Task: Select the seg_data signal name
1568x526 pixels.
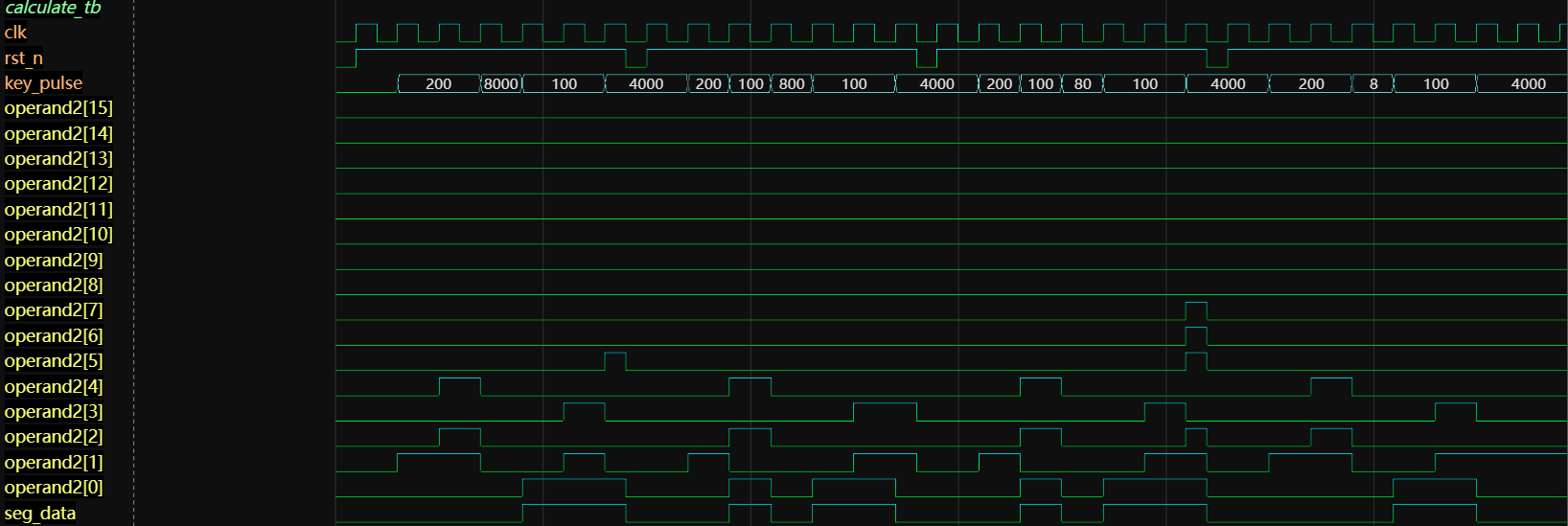Action: point(40,514)
